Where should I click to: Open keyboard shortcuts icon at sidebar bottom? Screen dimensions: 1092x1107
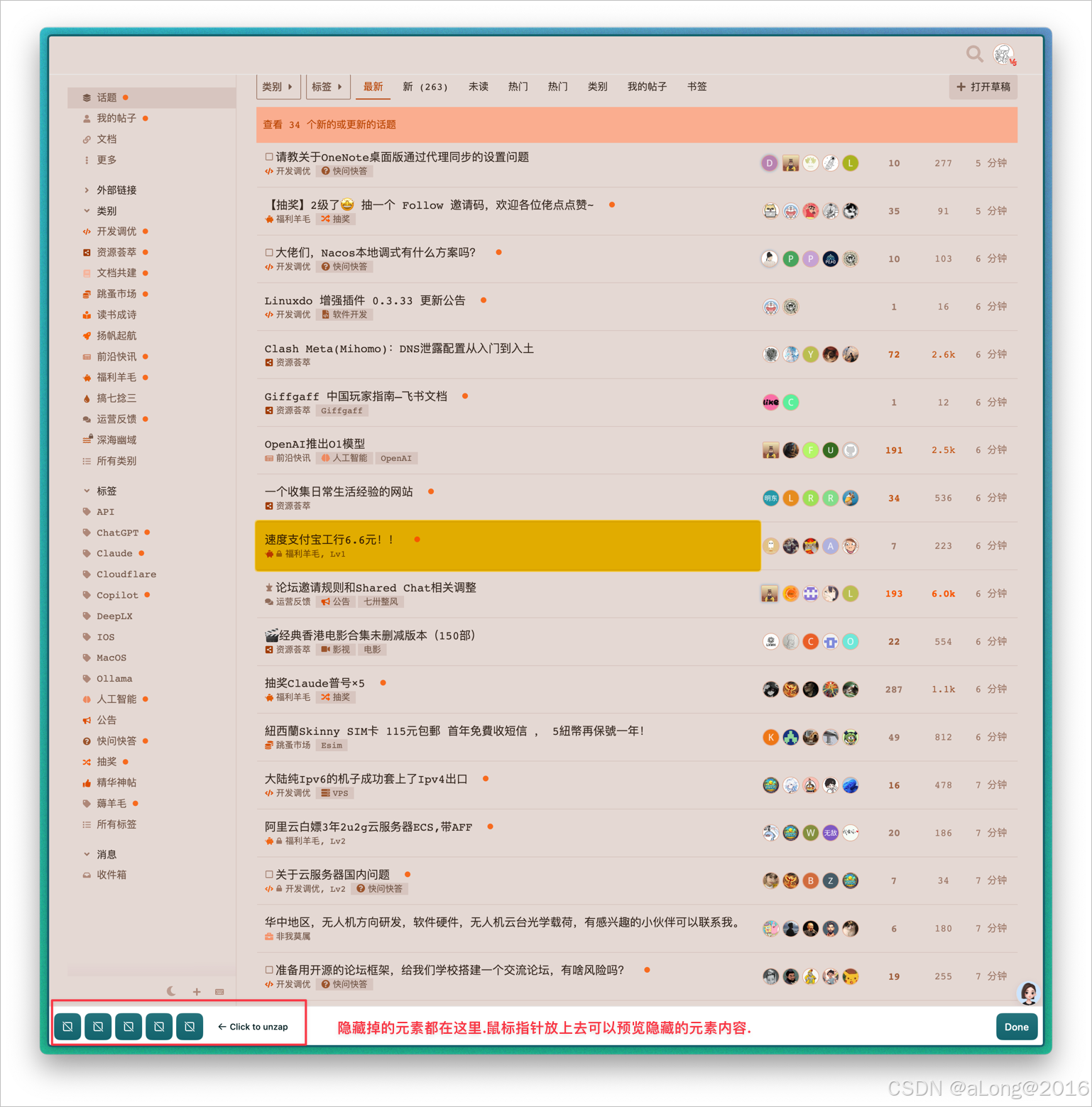[219, 991]
